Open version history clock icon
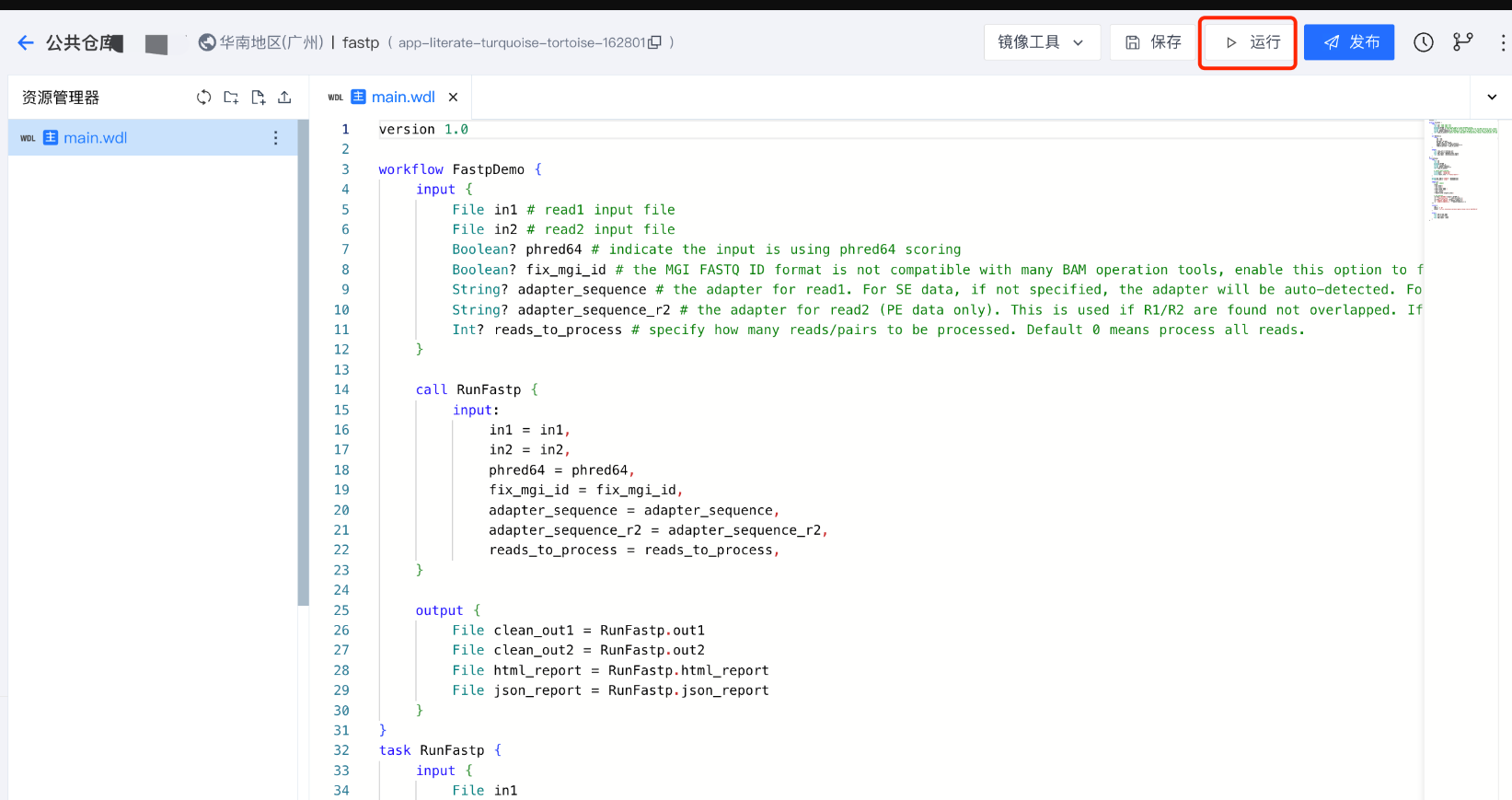 (1423, 42)
